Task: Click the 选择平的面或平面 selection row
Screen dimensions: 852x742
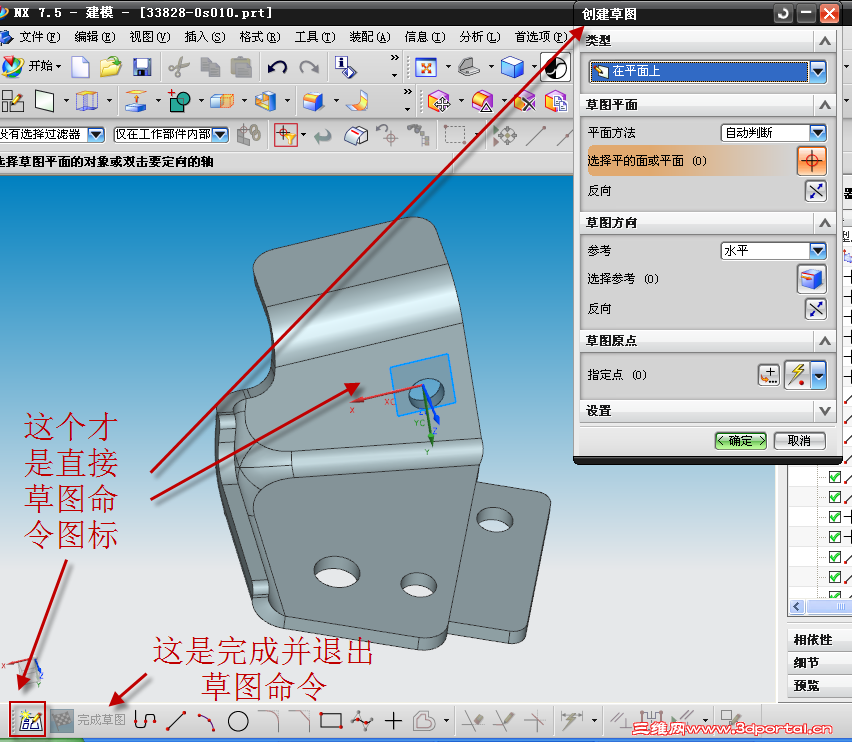Action: coord(691,161)
